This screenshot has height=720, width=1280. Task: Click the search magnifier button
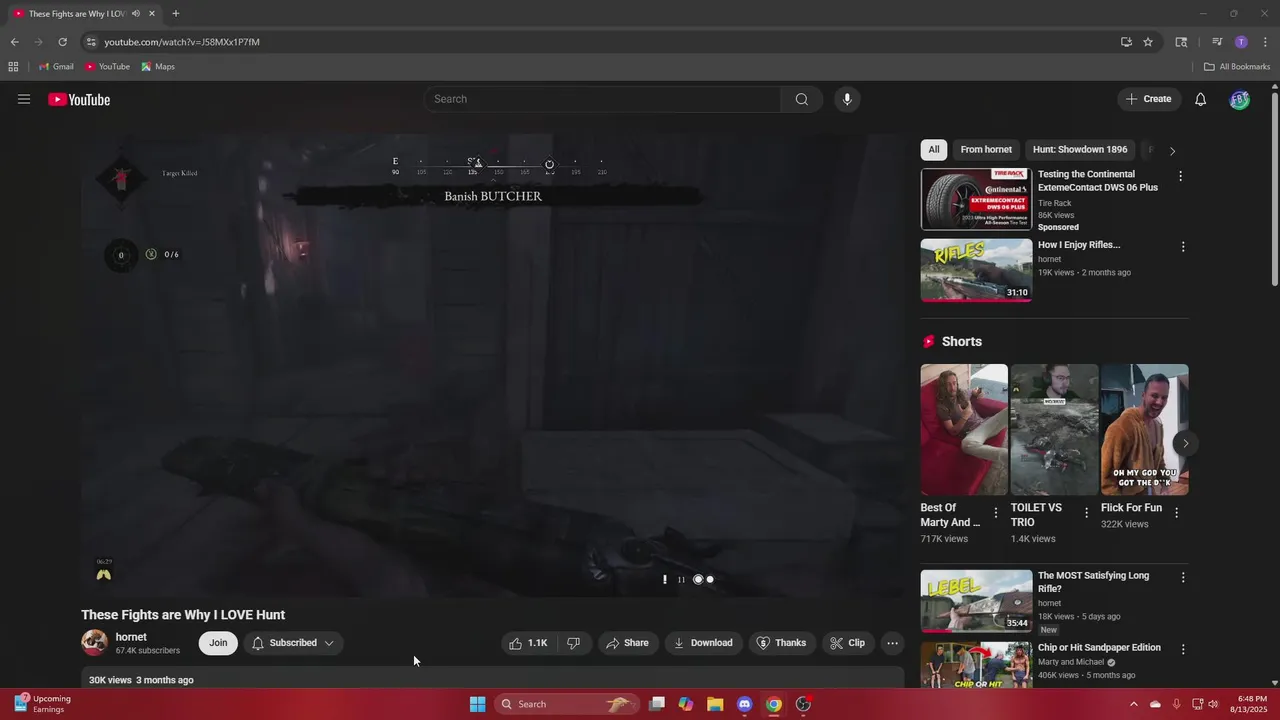point(802,99)
